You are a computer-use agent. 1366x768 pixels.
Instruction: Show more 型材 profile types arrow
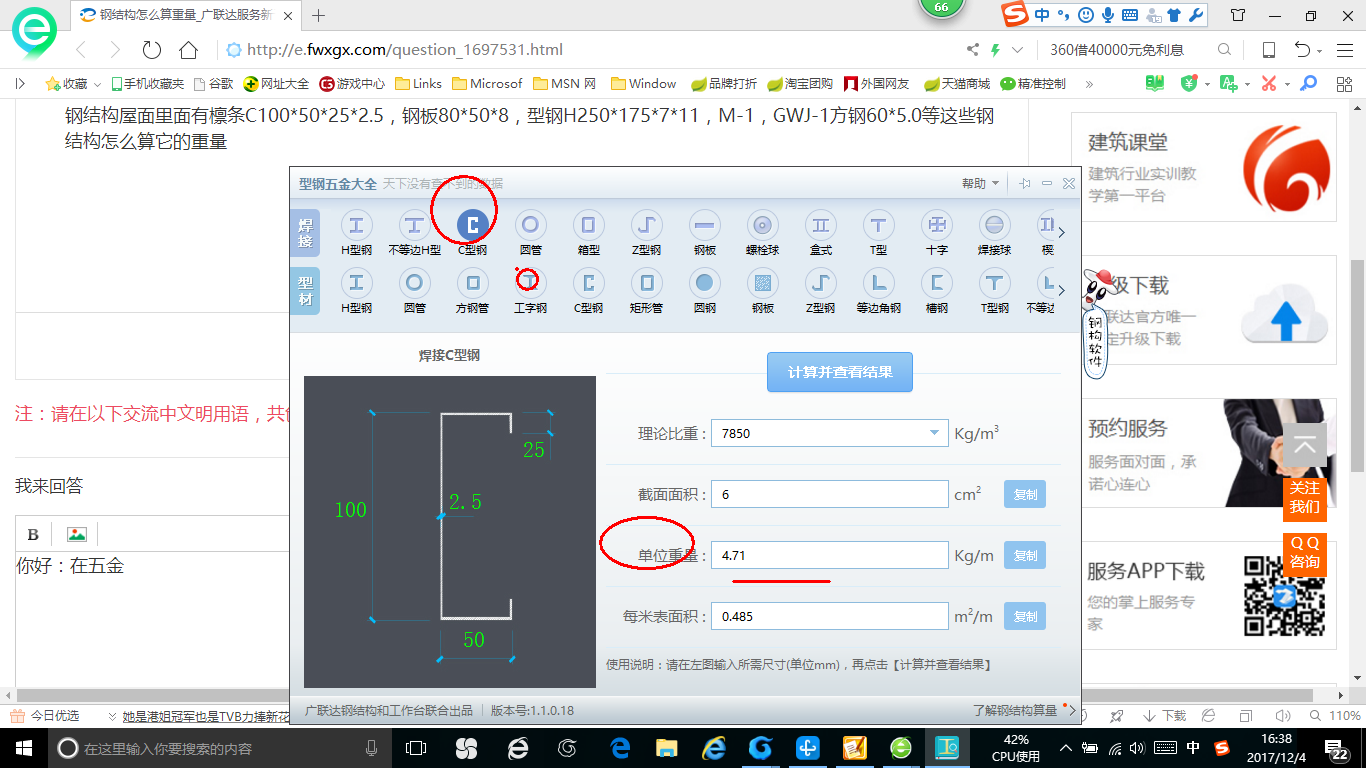click(x=1061, y=290)
